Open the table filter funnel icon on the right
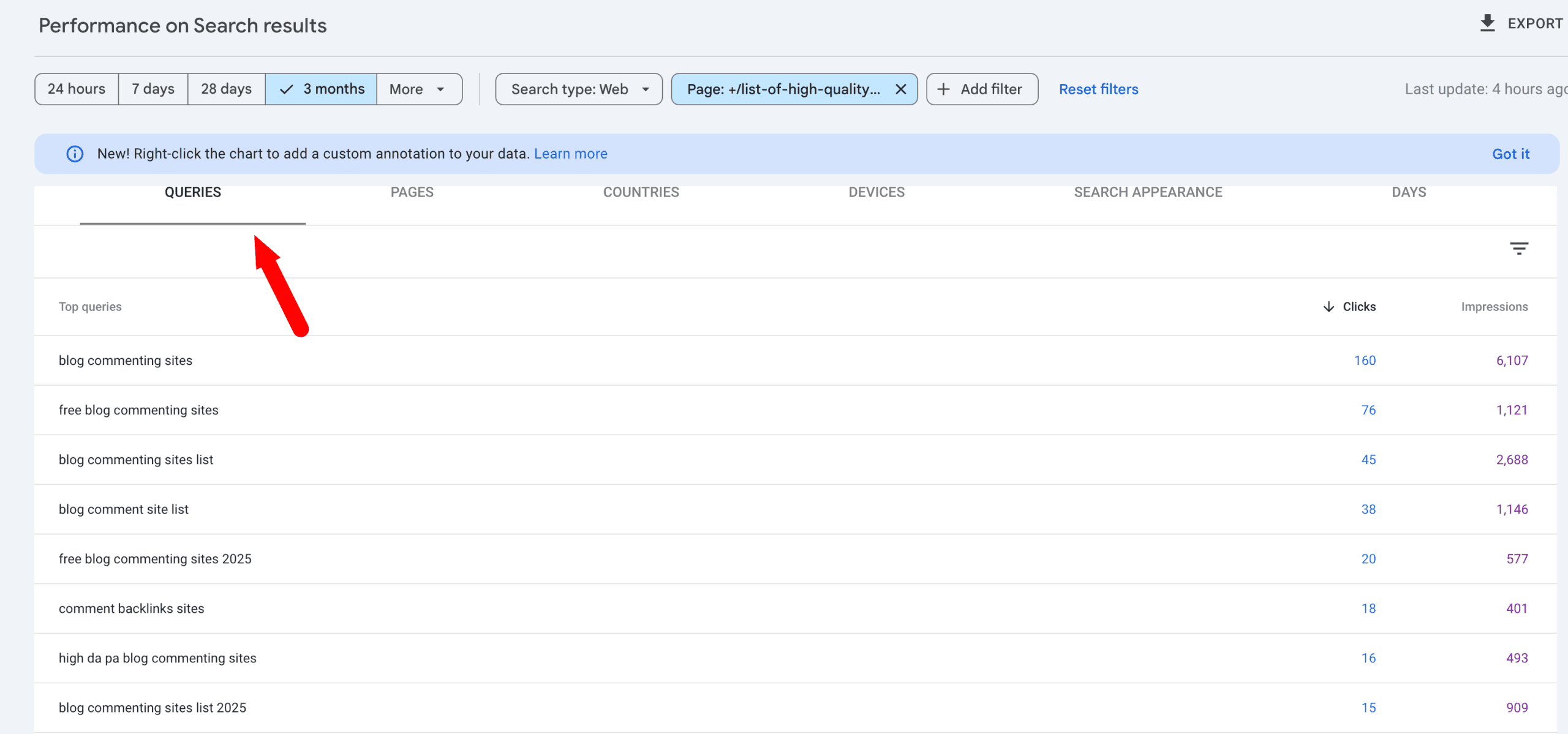1568x734 pixels. click(1520, 248)
